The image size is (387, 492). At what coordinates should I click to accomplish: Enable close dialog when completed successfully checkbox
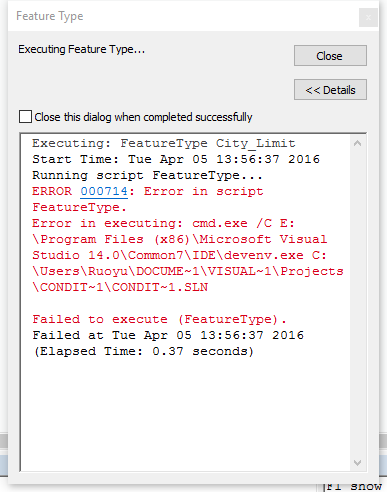pos(26,117)
